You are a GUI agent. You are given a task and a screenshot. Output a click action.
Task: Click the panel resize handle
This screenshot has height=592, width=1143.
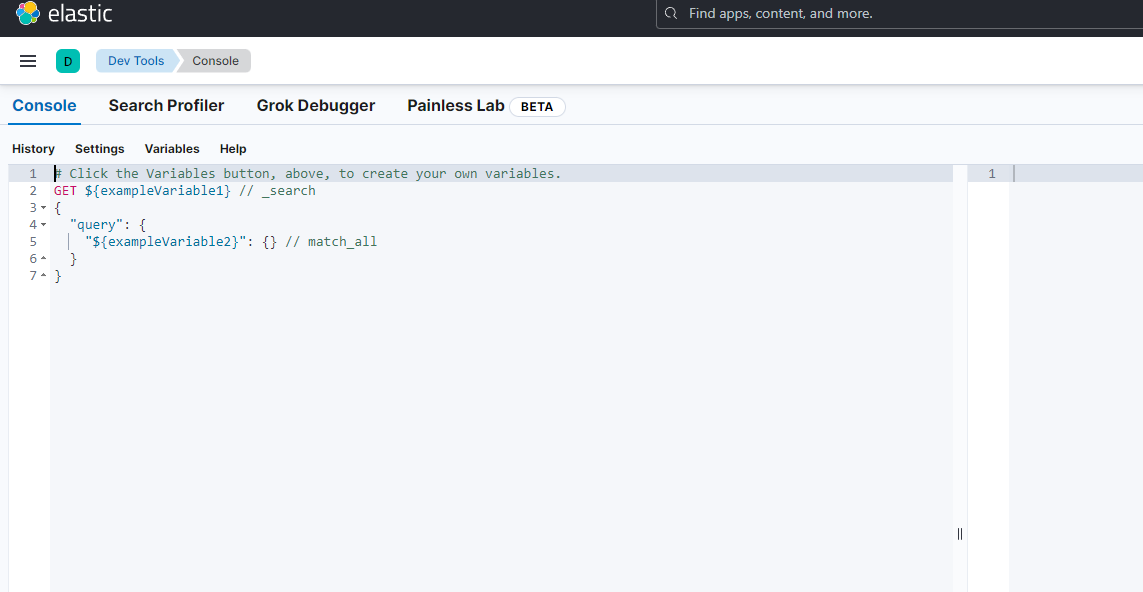click(x=959, y=534)
